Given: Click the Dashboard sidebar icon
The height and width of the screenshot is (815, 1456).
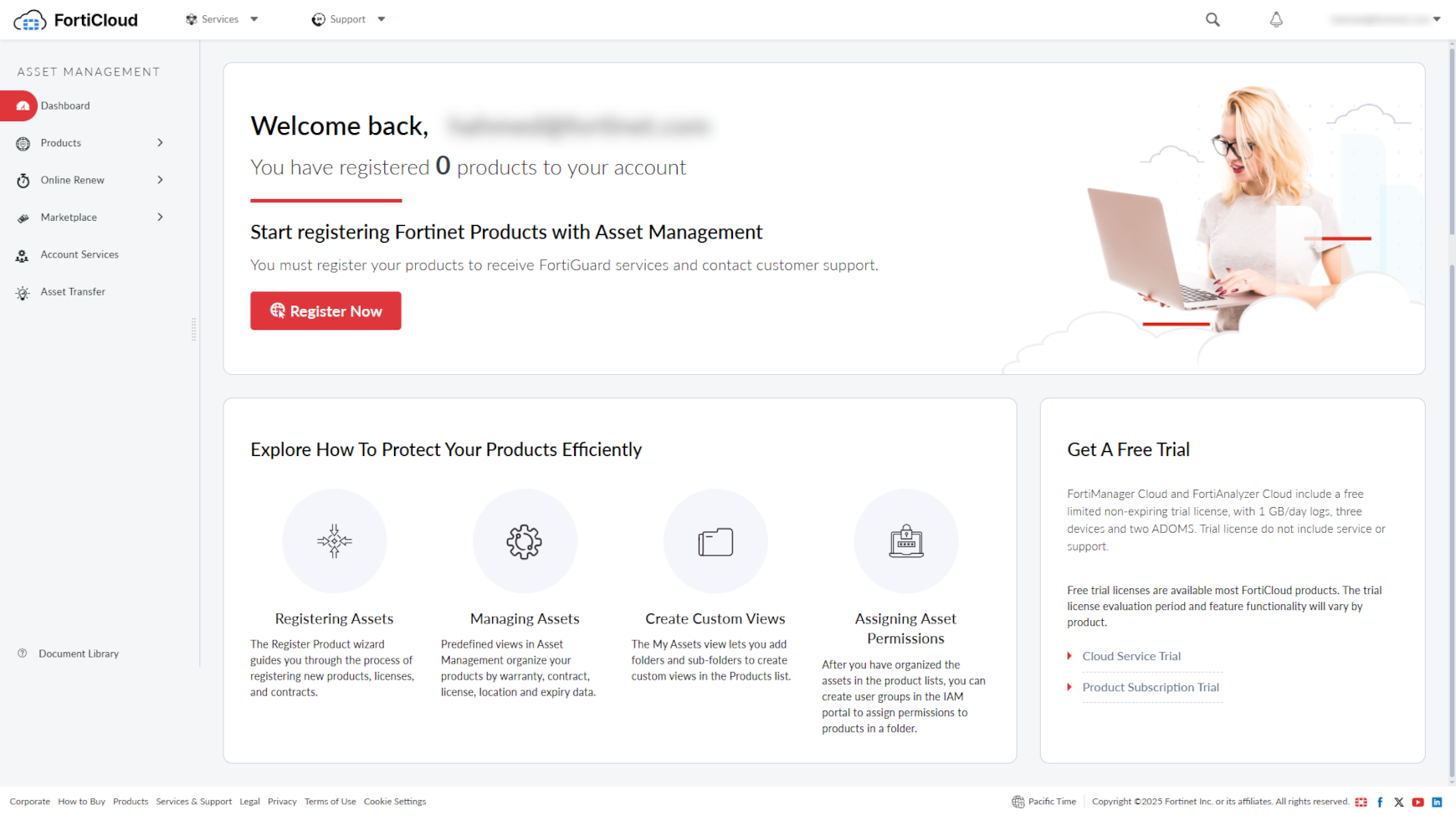Looking at the screenshot, I should point(23,106).
